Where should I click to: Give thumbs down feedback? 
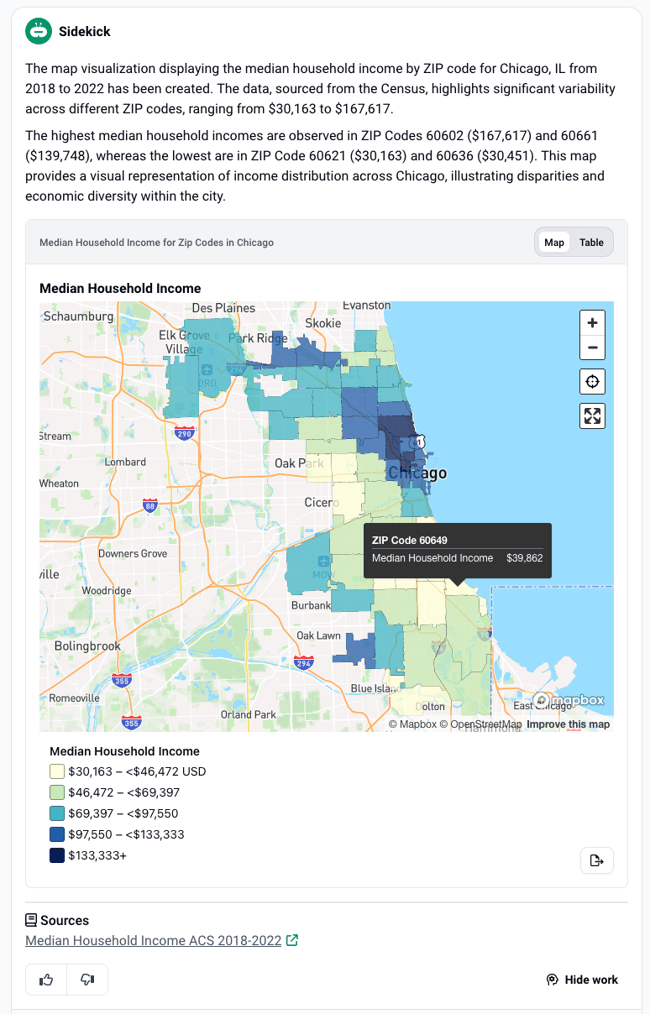[87, 980]
